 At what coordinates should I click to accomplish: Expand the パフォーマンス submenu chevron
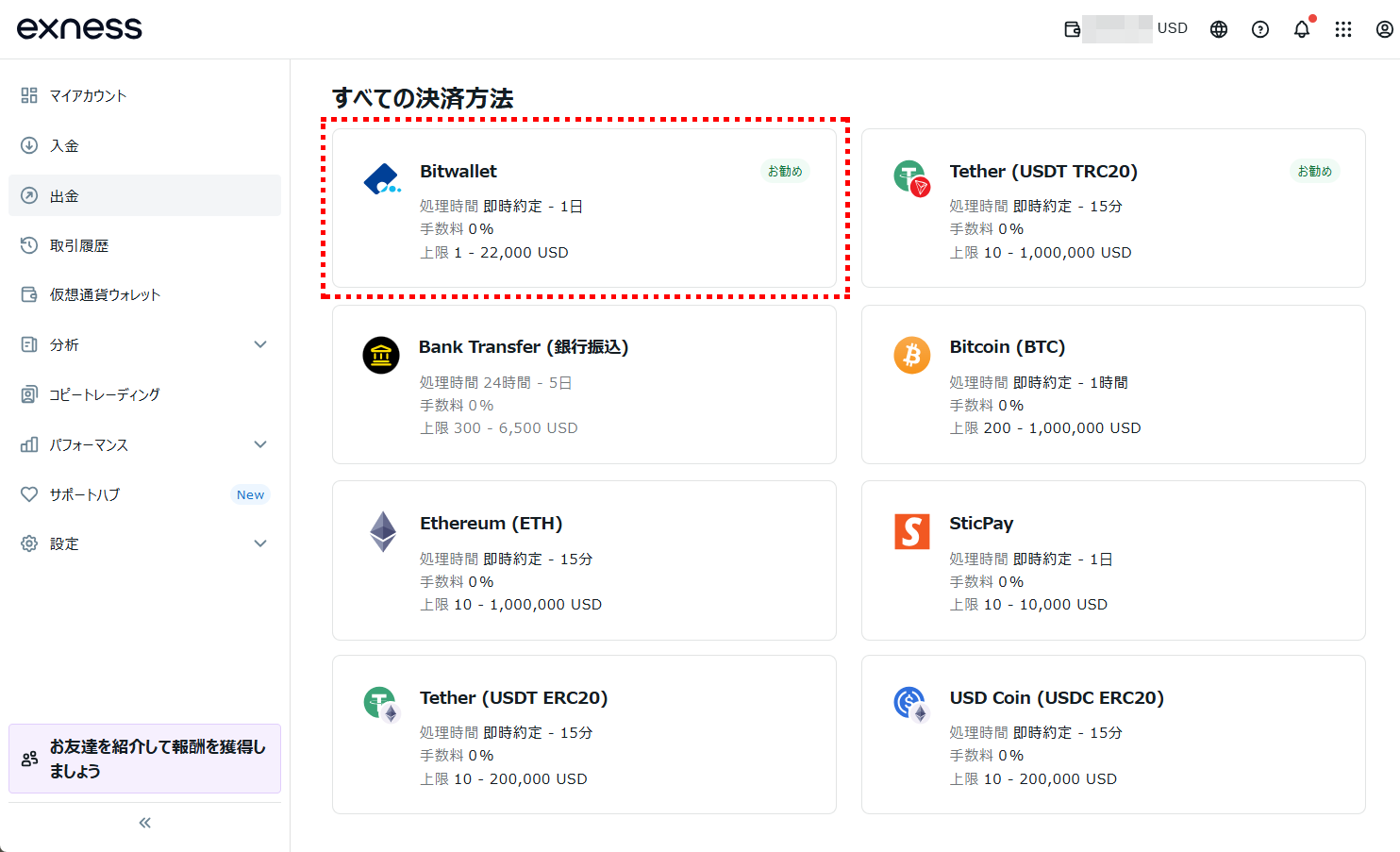(x=260, y=444)
